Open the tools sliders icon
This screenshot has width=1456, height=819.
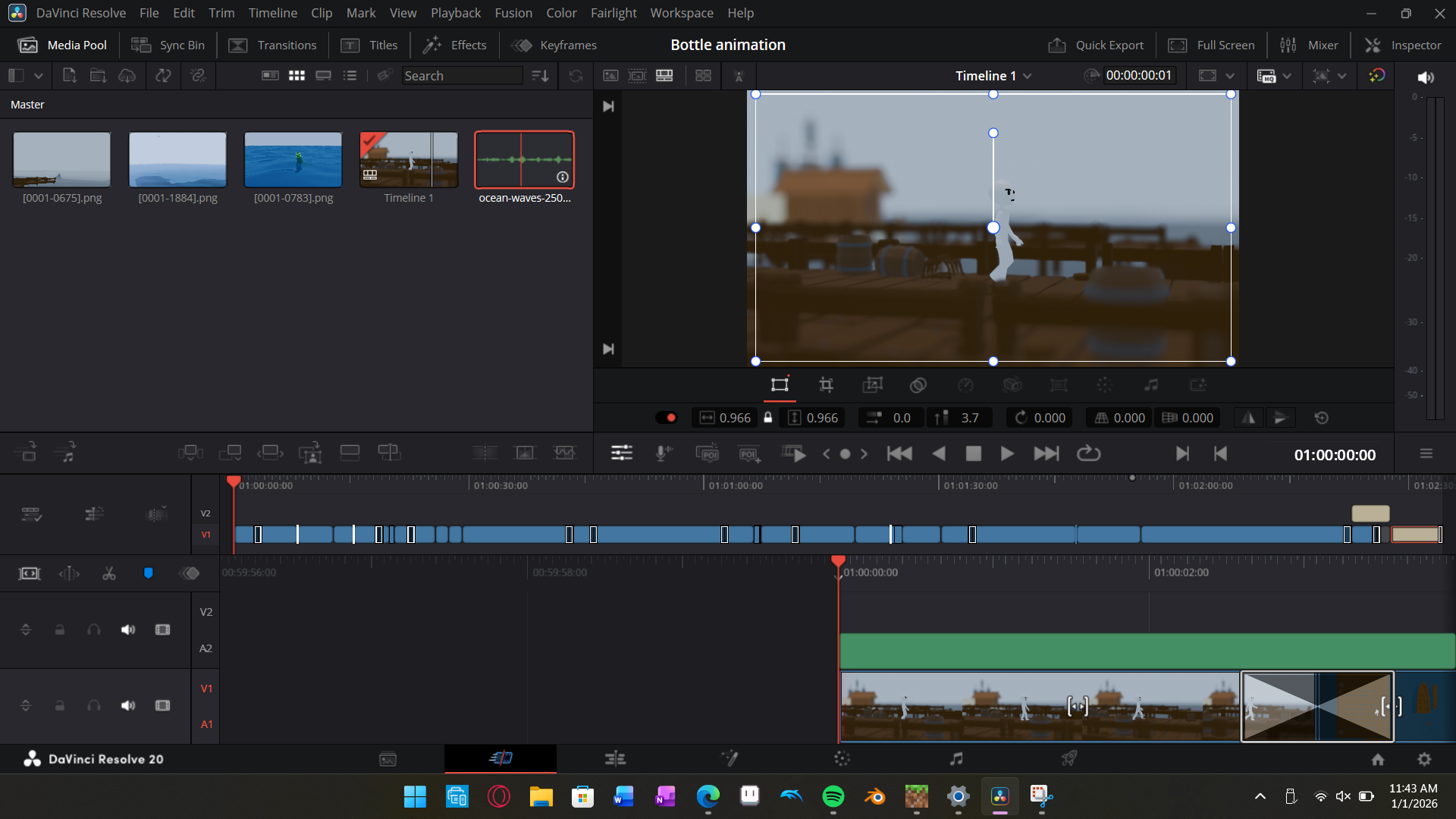622,453
